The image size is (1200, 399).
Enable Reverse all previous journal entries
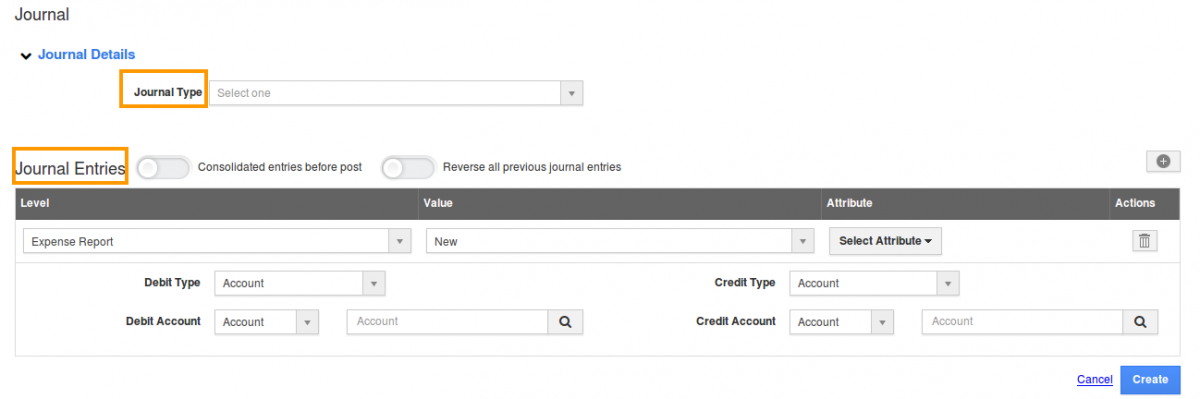click(408, 168)
